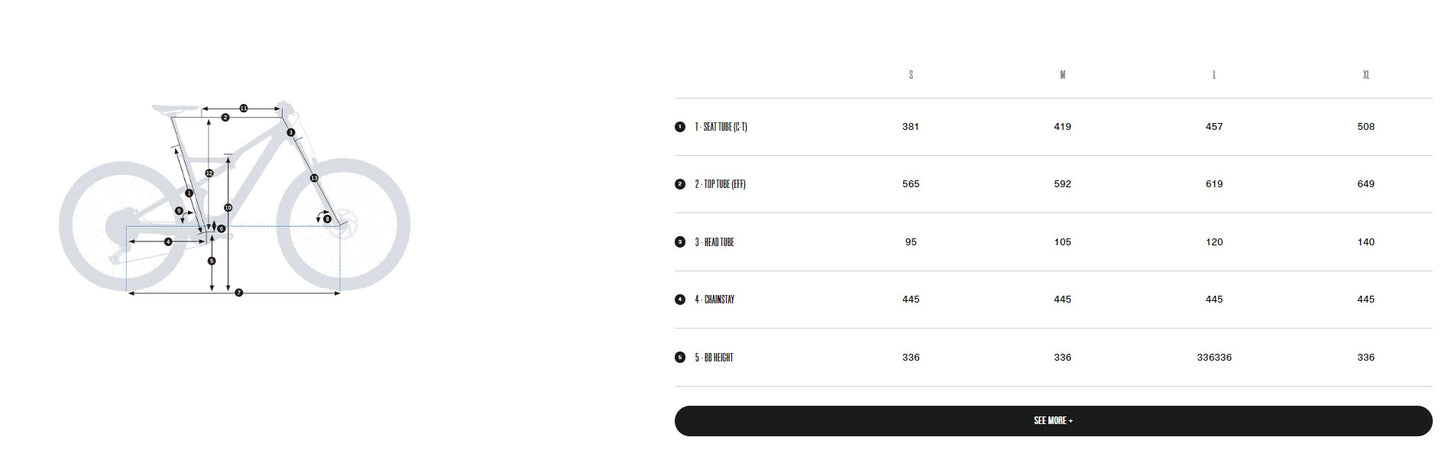Select the XL size column header
Screen dimensions: 1445x460
click(x=1366, y=75)
